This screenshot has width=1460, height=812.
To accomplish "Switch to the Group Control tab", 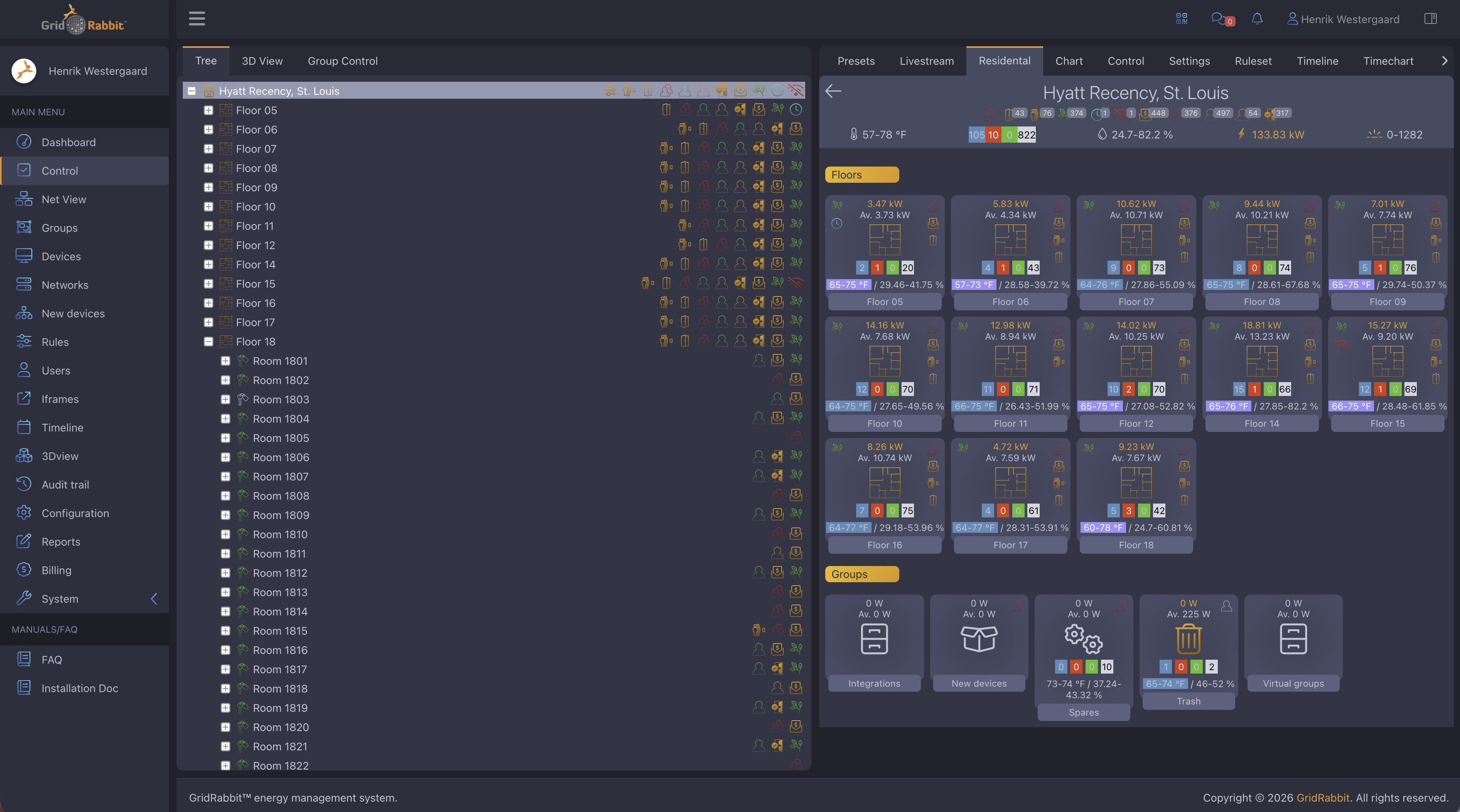I will 342,61.
